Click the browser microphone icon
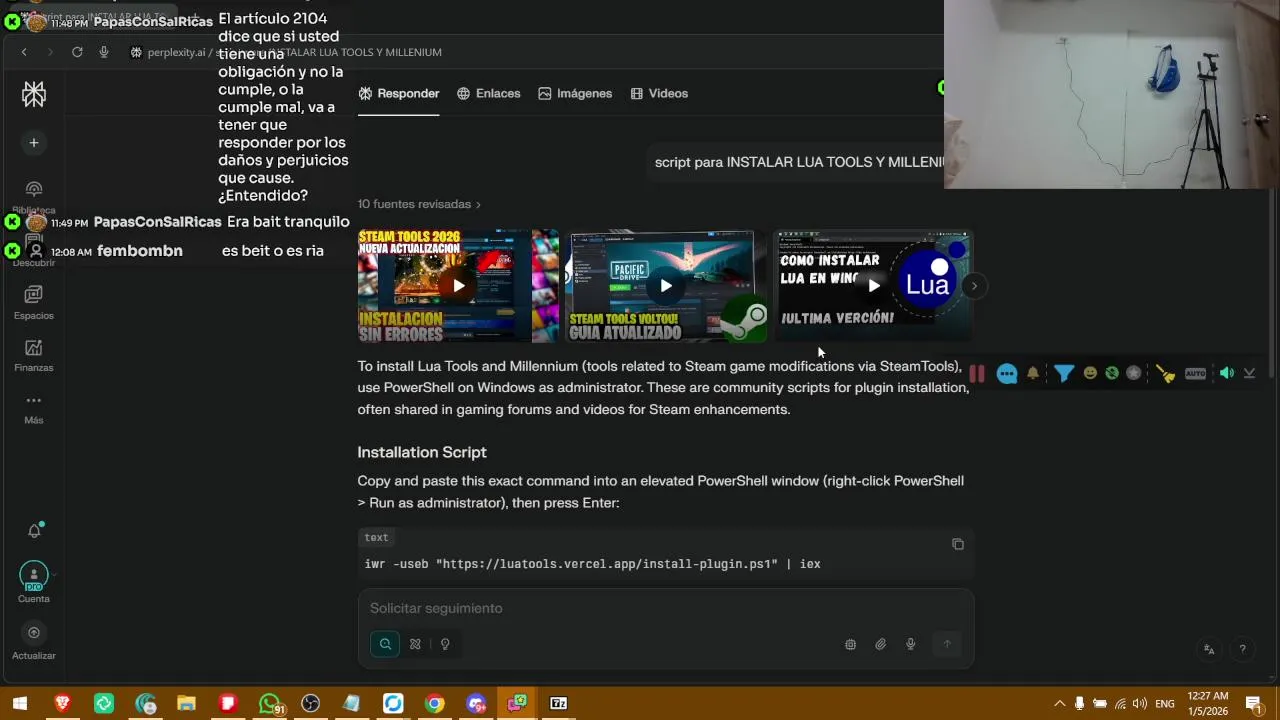1280x720 pixels. point(104,52)
